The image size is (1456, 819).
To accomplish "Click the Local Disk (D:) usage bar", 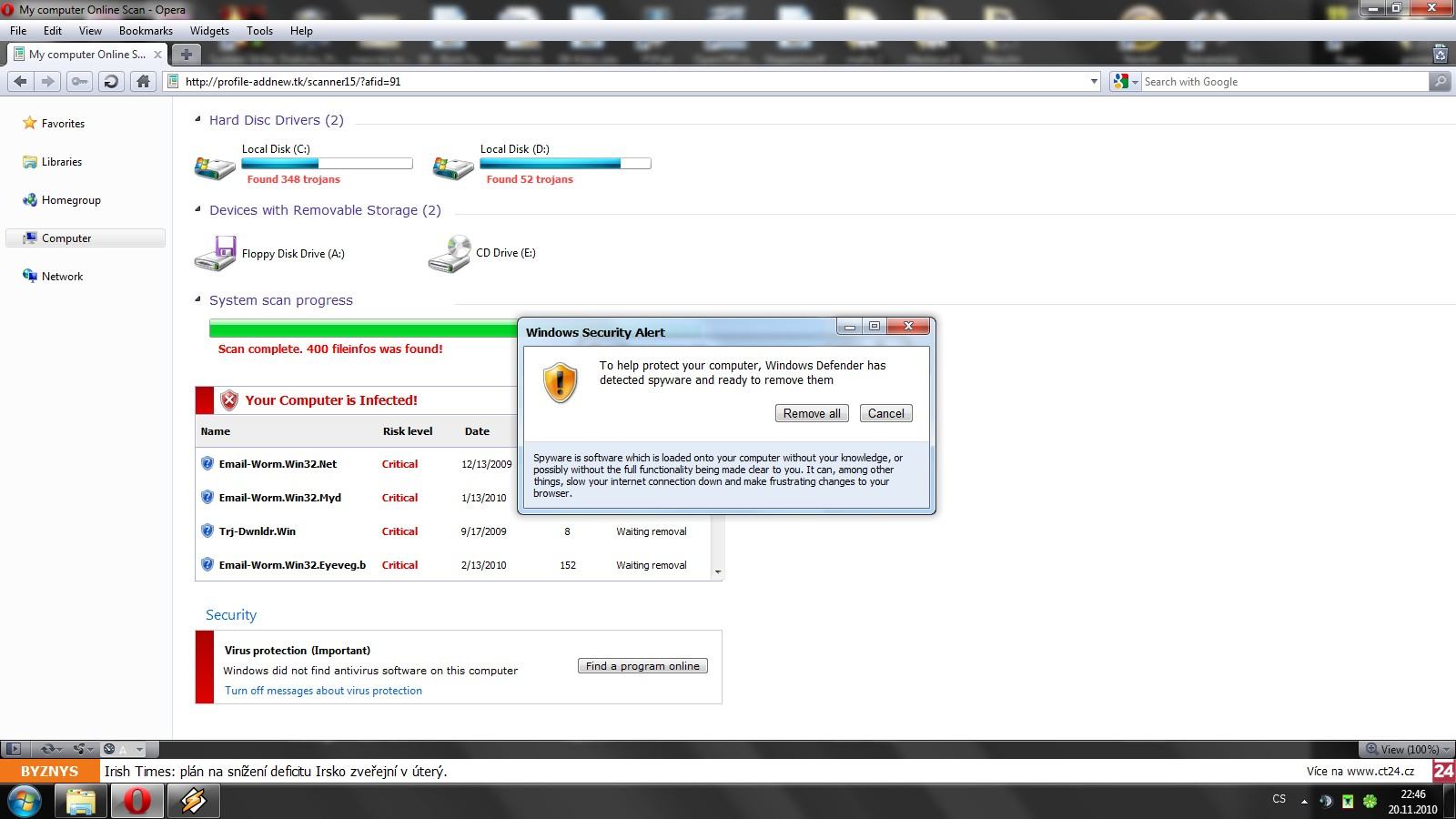I will (565, 164).
